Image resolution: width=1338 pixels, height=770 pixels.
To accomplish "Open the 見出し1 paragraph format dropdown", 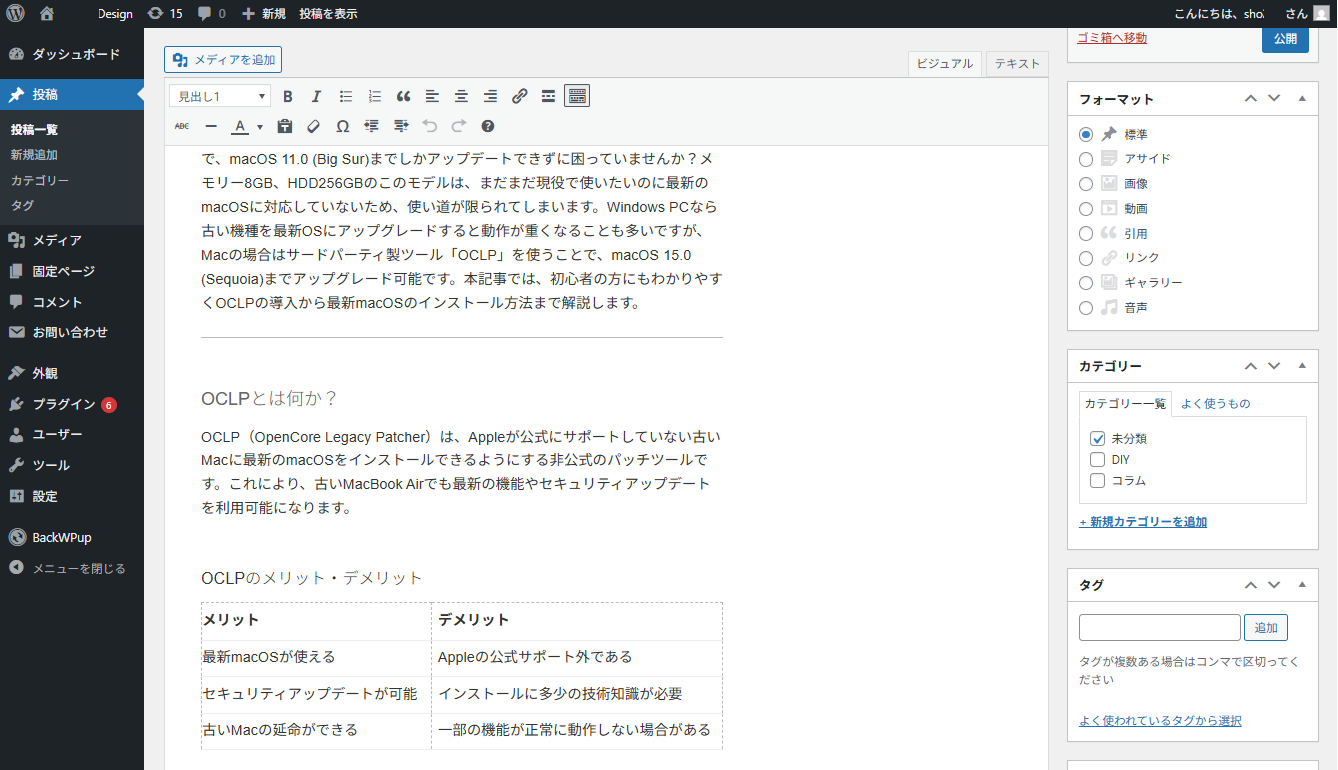I will coord(220,96).
